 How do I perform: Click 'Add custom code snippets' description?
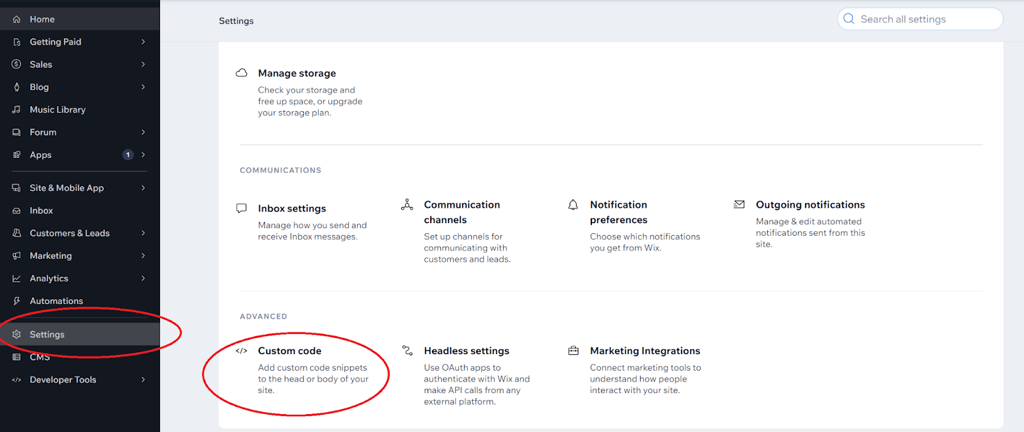[x=313, y=379]
